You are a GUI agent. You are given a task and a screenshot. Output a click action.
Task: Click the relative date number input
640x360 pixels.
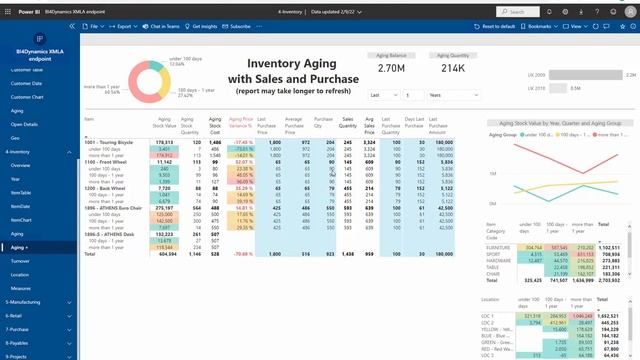tap(413, 95)
